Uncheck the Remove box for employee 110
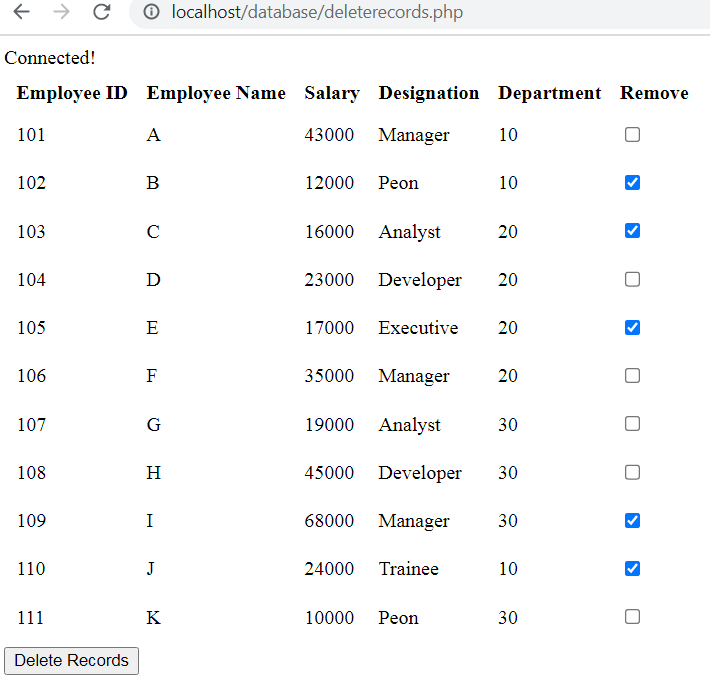Viewport: 710px width, 682px height. coord(632,568)
